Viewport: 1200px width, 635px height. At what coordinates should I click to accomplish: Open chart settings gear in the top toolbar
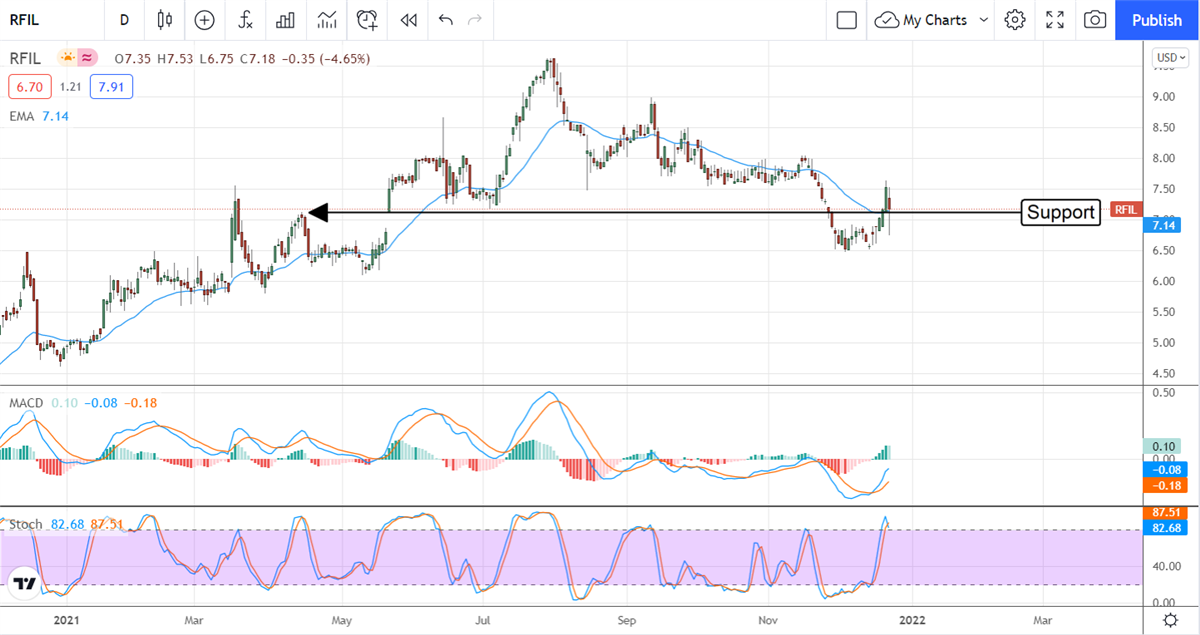(1015, 20)
